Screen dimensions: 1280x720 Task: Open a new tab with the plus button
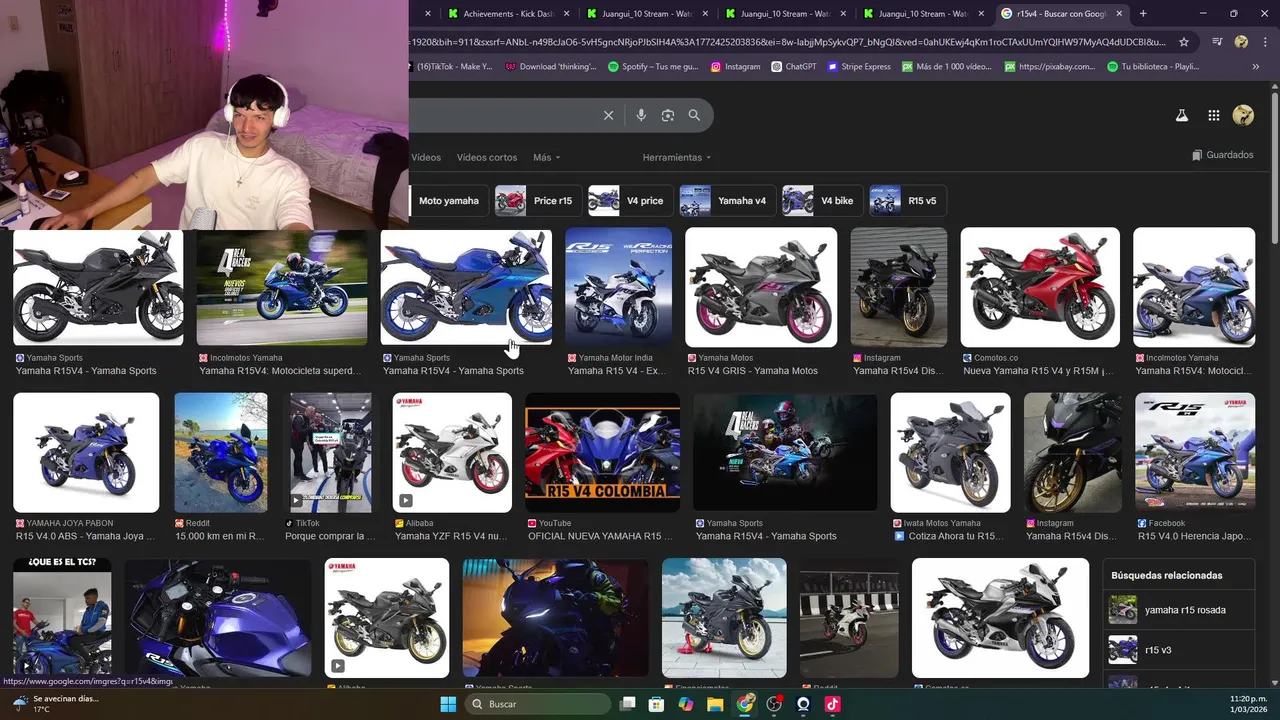pyautogui.click(x=1143, y=14)
